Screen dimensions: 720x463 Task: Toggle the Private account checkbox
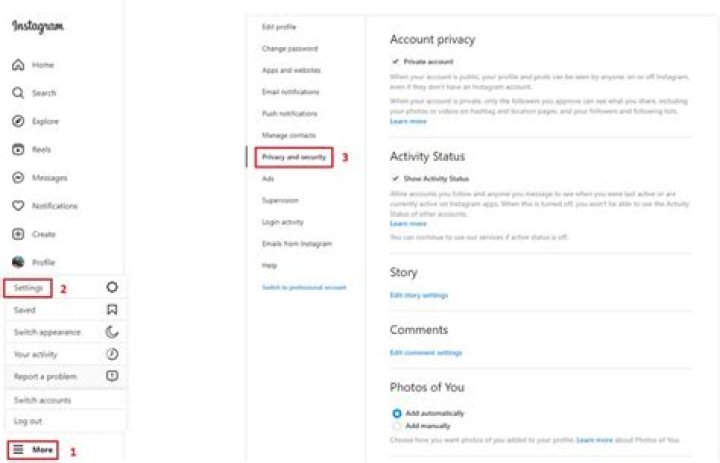tap(396, 61)
